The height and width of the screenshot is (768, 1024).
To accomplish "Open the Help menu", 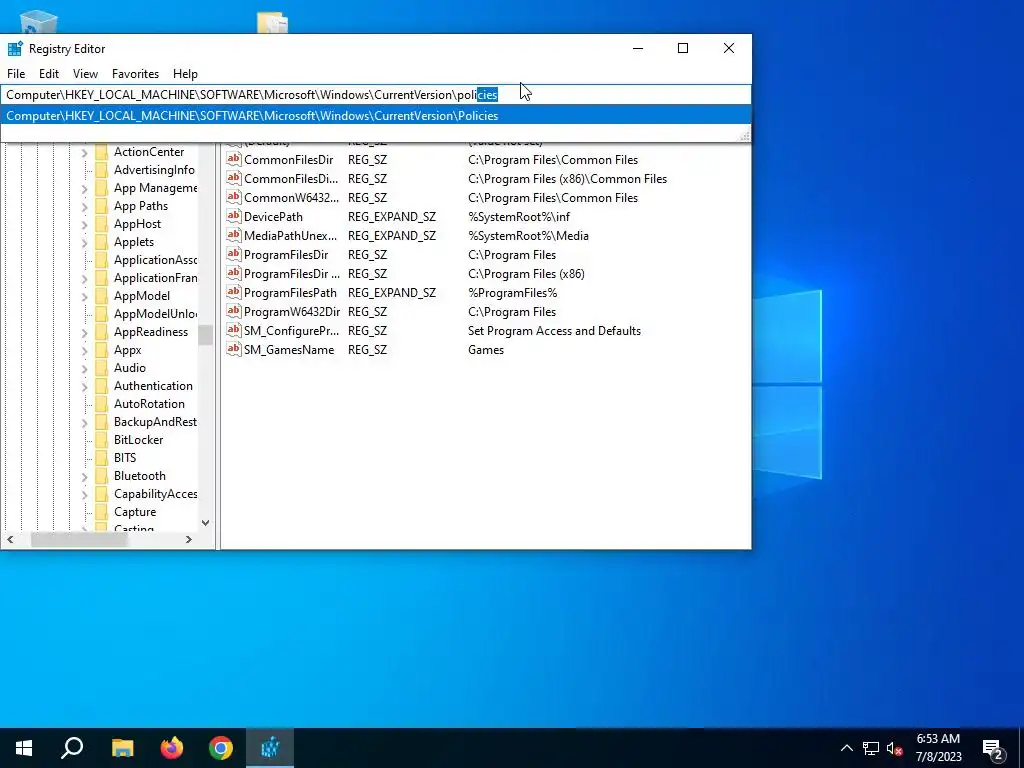I will pyautogui.click(x=185, y=74).
